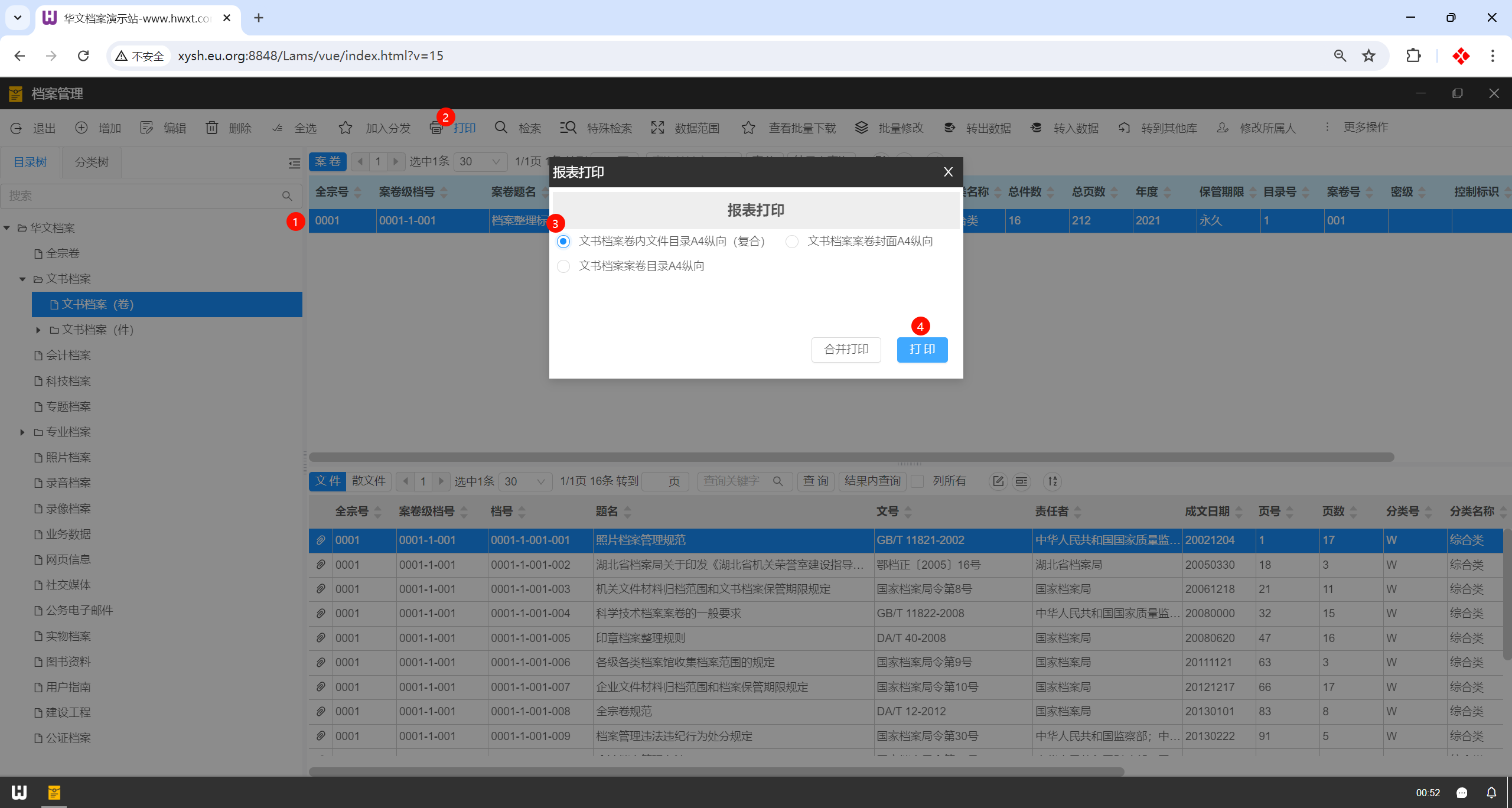This screenshot has height=808, width=1512.
Task: Expand the 专业档案 tree node
Action: tap(22, 432)
